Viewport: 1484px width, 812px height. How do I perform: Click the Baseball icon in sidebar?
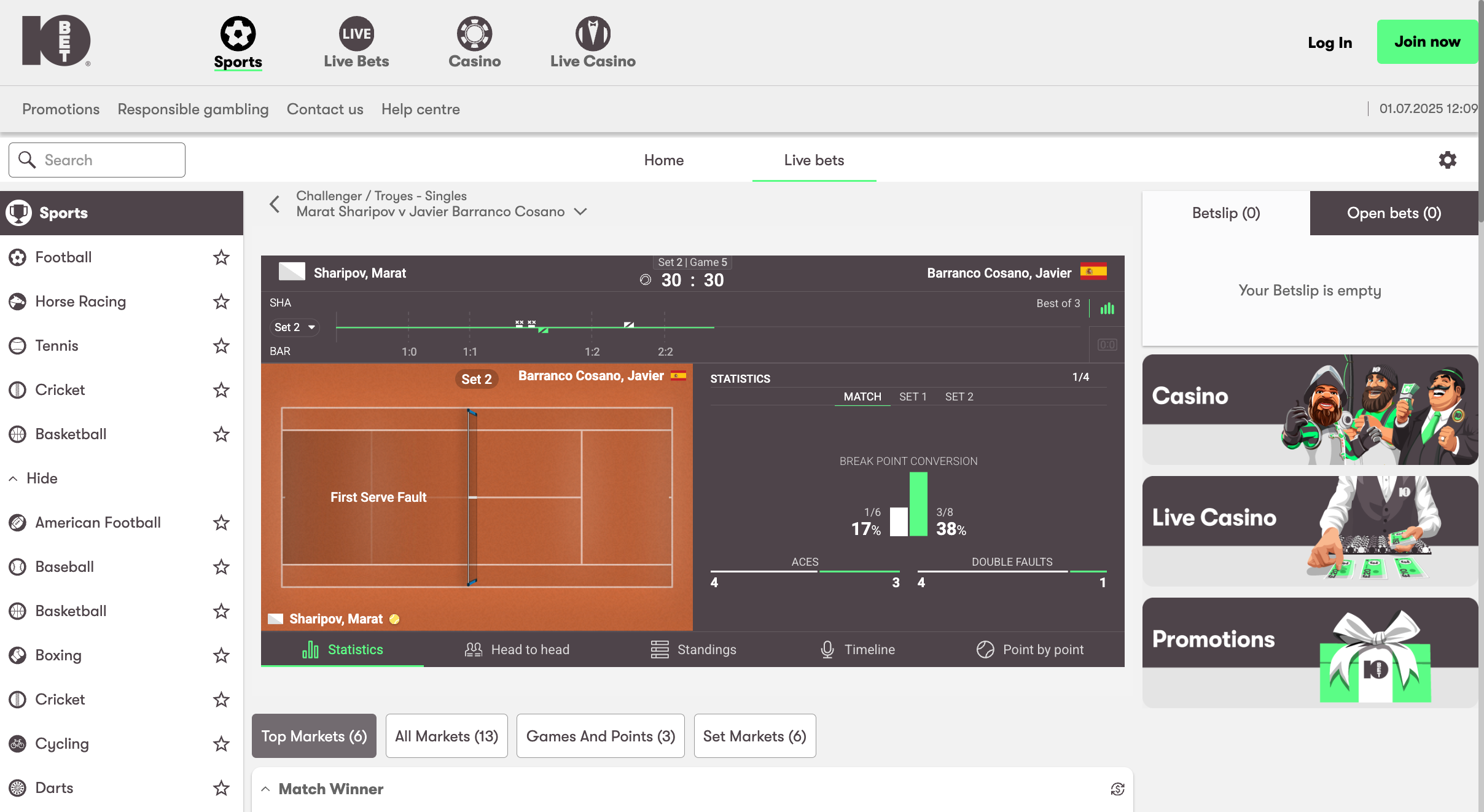(18, 567)
